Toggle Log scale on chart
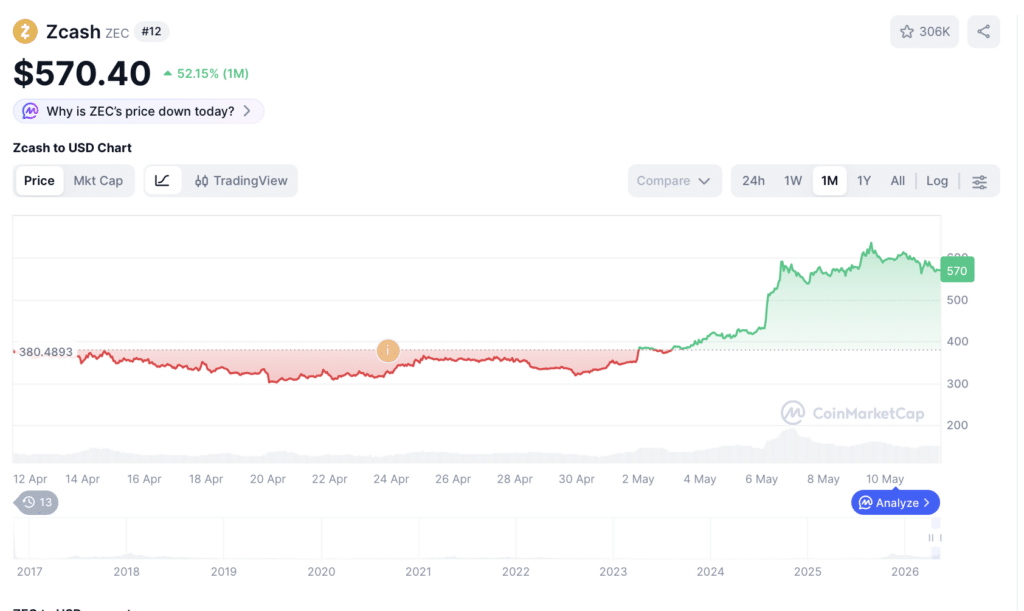1024x611 pixels. (936, 181)
